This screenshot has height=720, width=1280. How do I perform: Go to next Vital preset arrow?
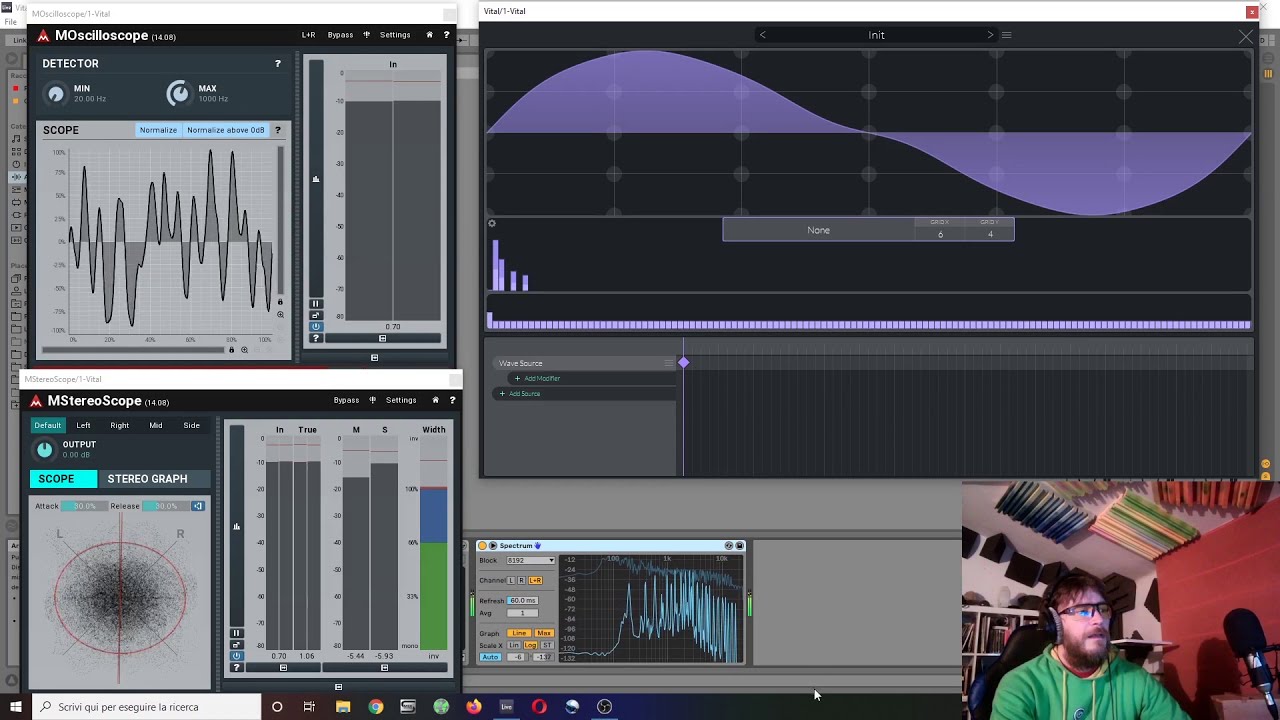point(990,35)
